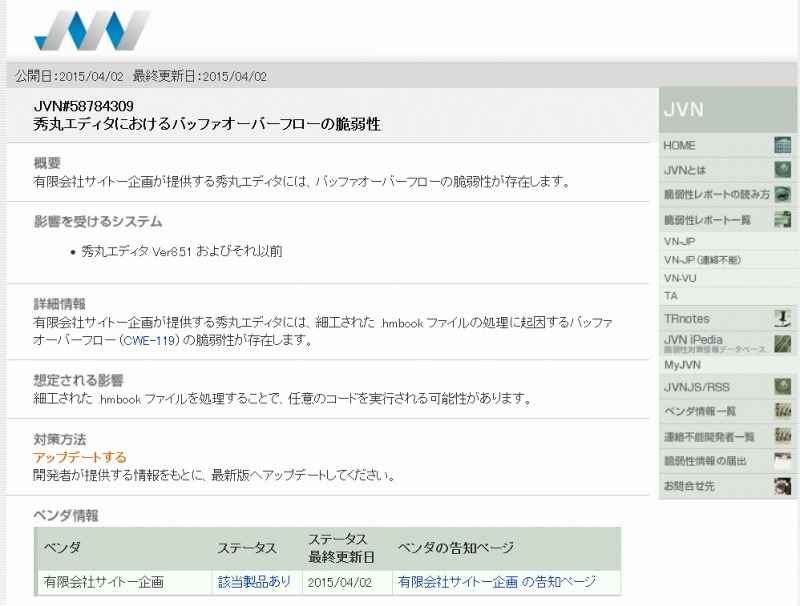Screen dimensions: 800x606
Task: Click the HOME building icon in sidebar
Action: point(782,145)
